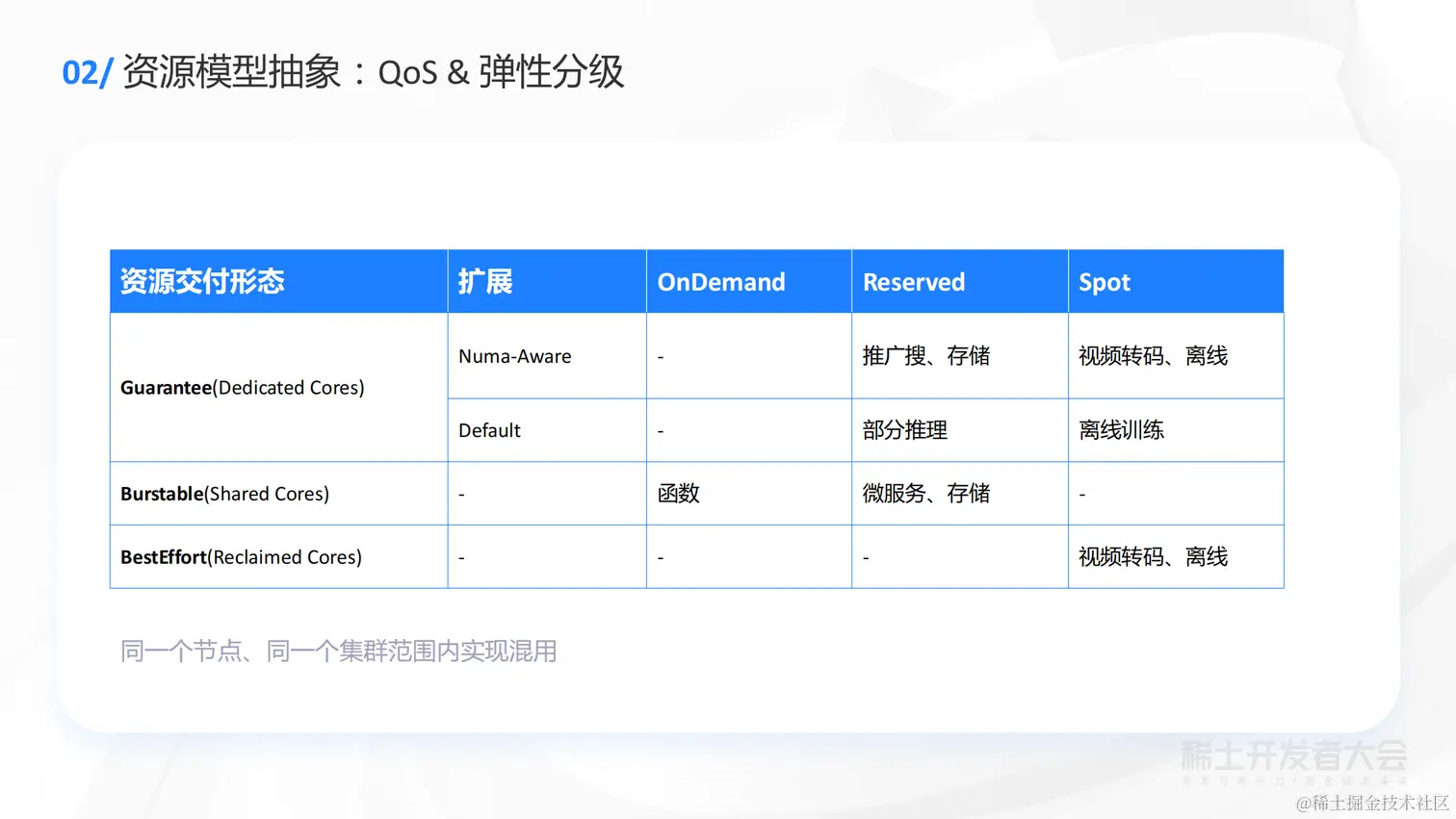Viewport: 1456px width, 819px height.
Task: Click the 扩展 dash in Burstable row
Action: (461, 495)
